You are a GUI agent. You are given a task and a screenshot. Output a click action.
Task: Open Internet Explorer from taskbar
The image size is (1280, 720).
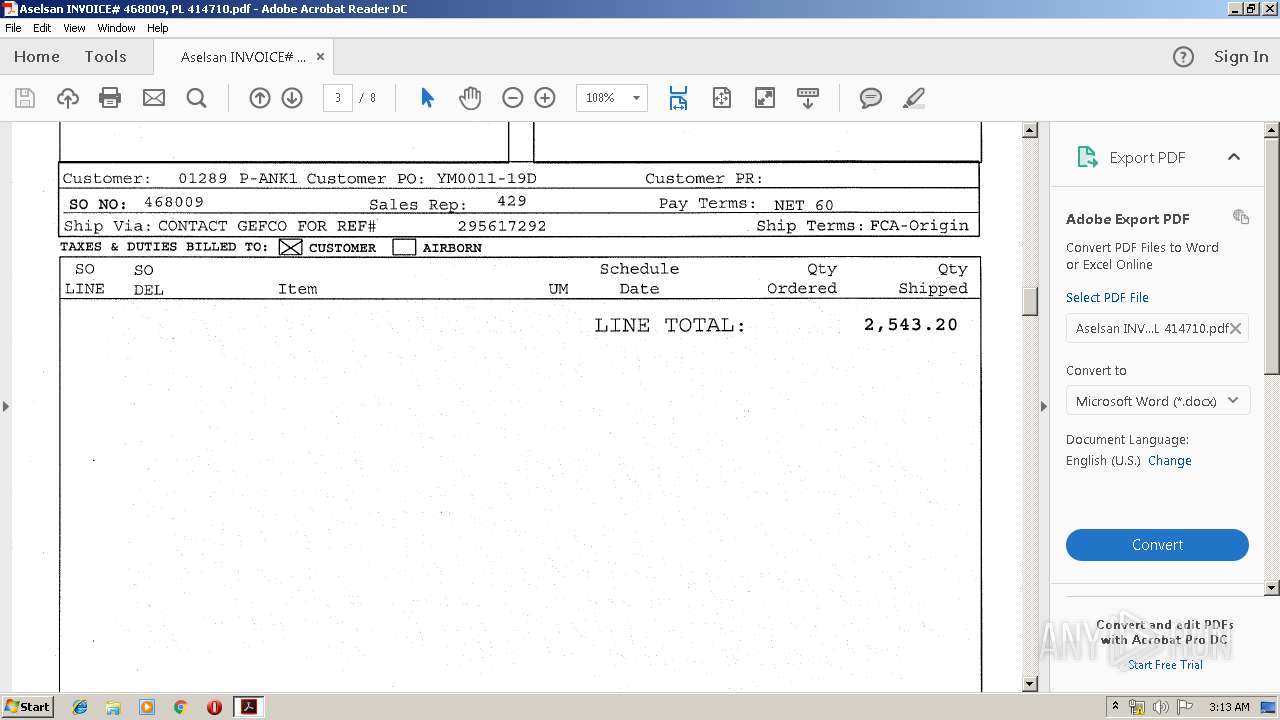point(80,707)
